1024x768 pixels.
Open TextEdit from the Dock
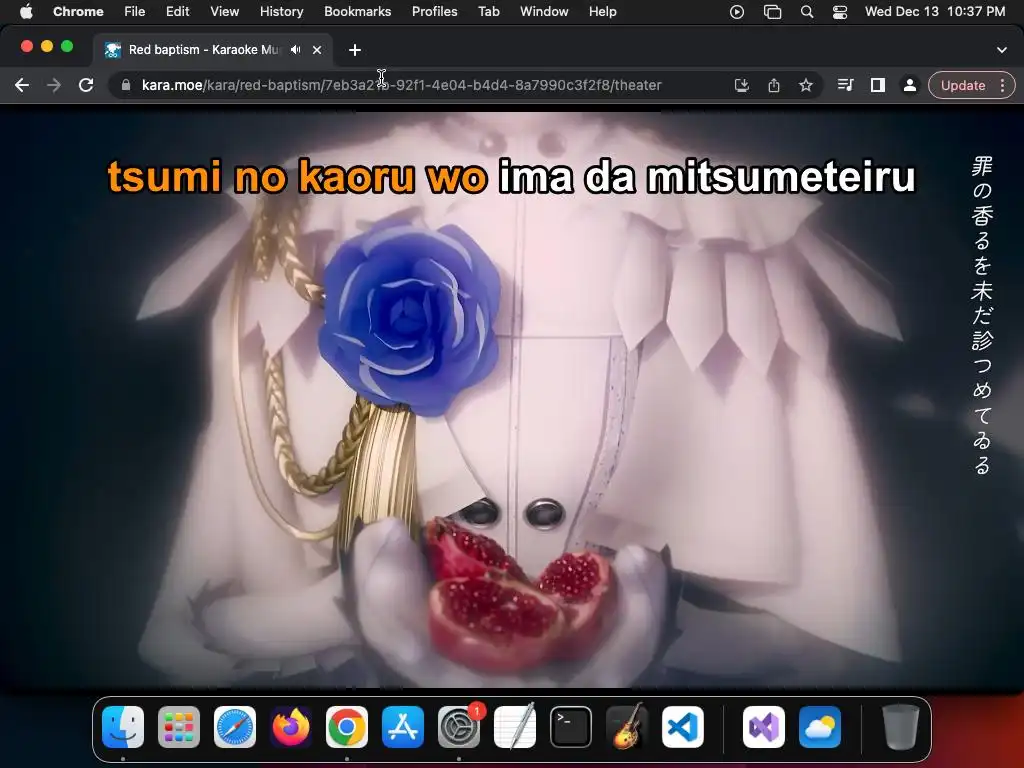pyautogui.click(x=515, y=727)
